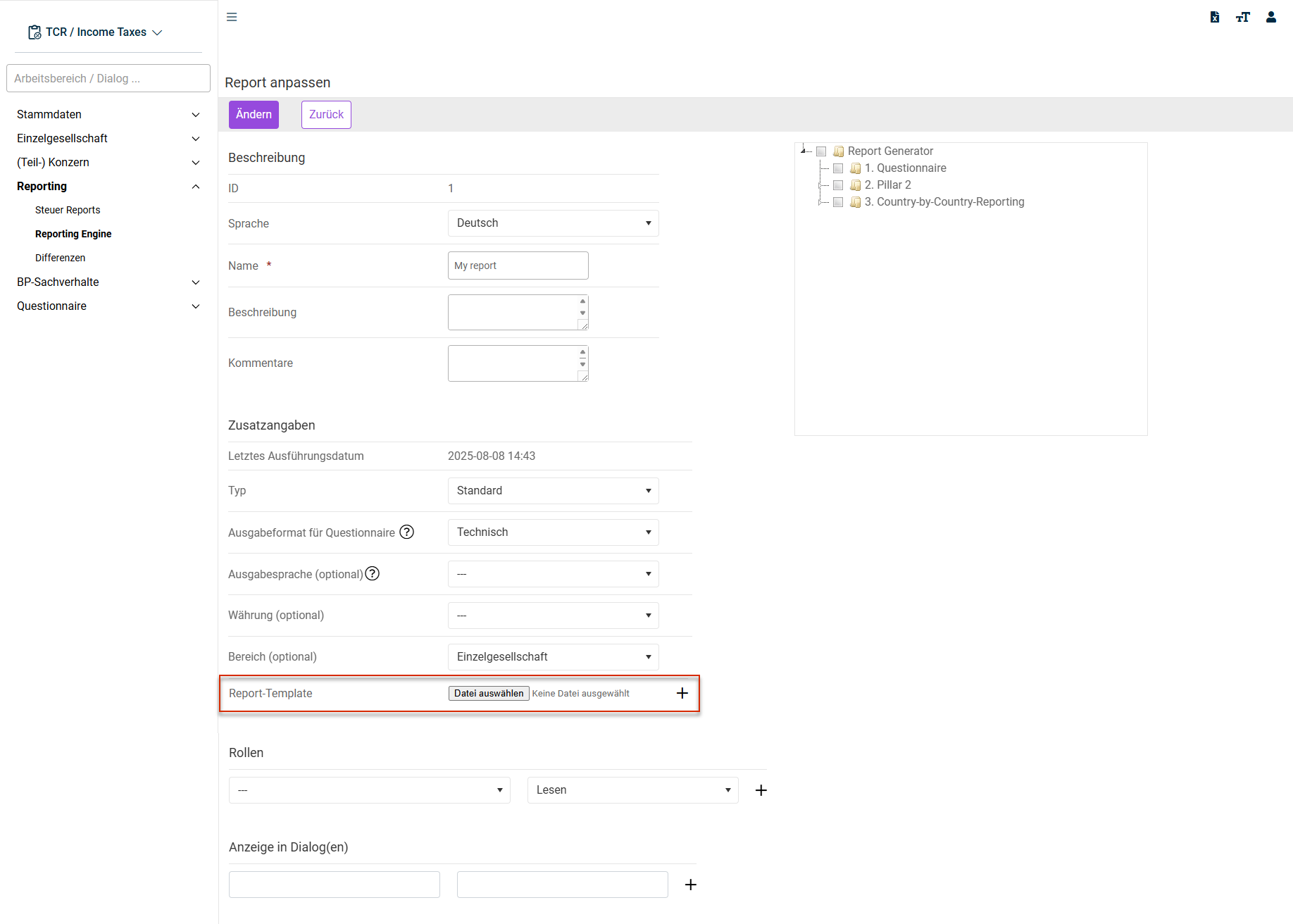This screenshot has height=924, width=1293.
Task: Click the Kommentare text area
Action: 518,363
